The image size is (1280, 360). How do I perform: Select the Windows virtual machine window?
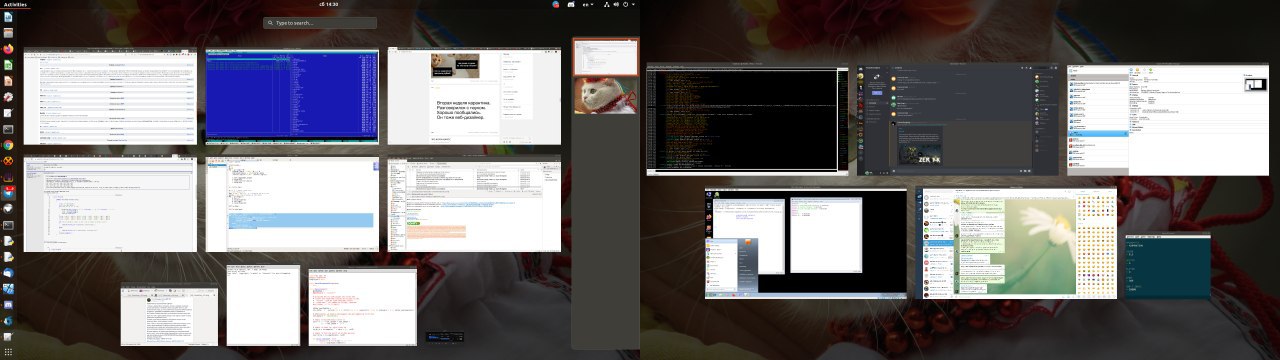point(805,243)
